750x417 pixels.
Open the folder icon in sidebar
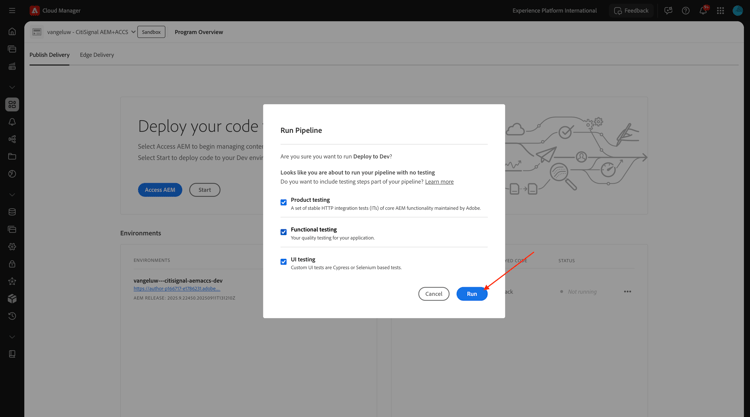tap(12, 156)
